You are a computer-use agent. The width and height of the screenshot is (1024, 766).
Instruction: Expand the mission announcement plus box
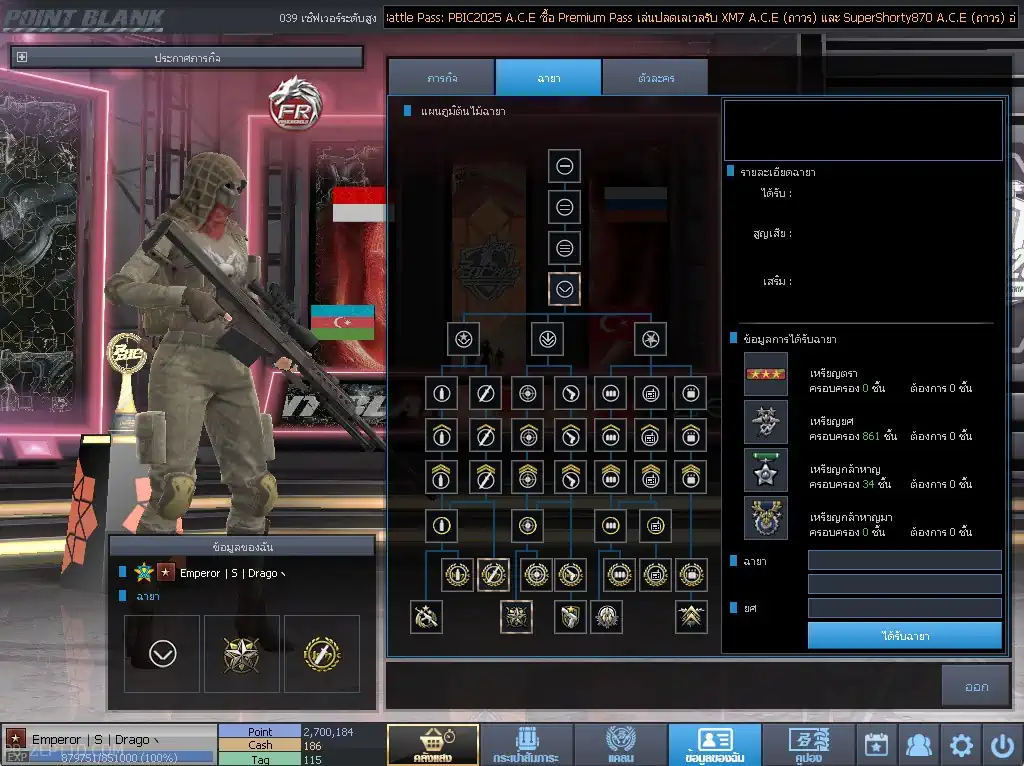click(22, 57)
